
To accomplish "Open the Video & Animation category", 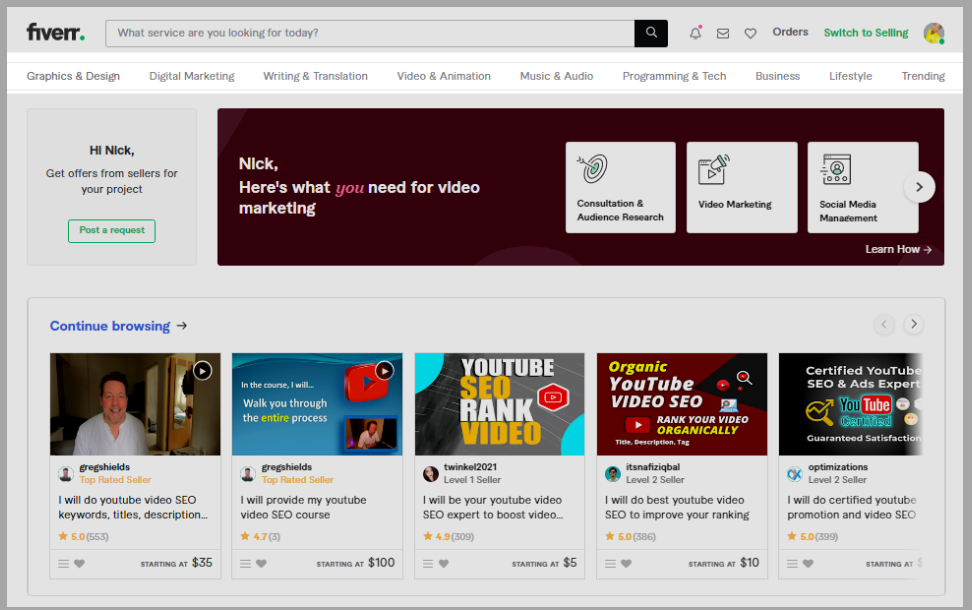I will pyautogui.click(x=444, y=76).
